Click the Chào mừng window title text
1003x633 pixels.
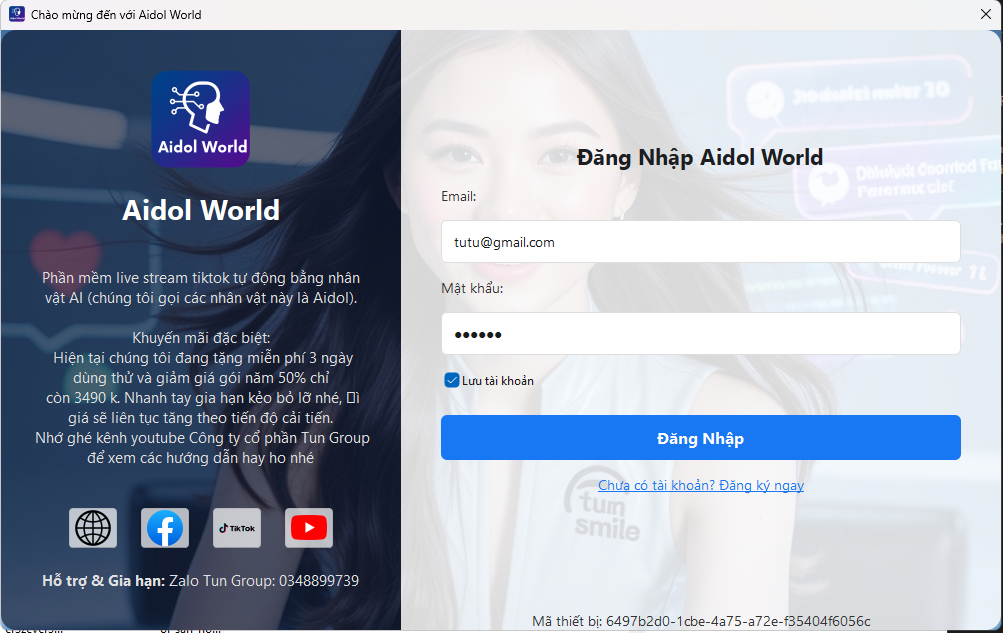click(116, 15)
